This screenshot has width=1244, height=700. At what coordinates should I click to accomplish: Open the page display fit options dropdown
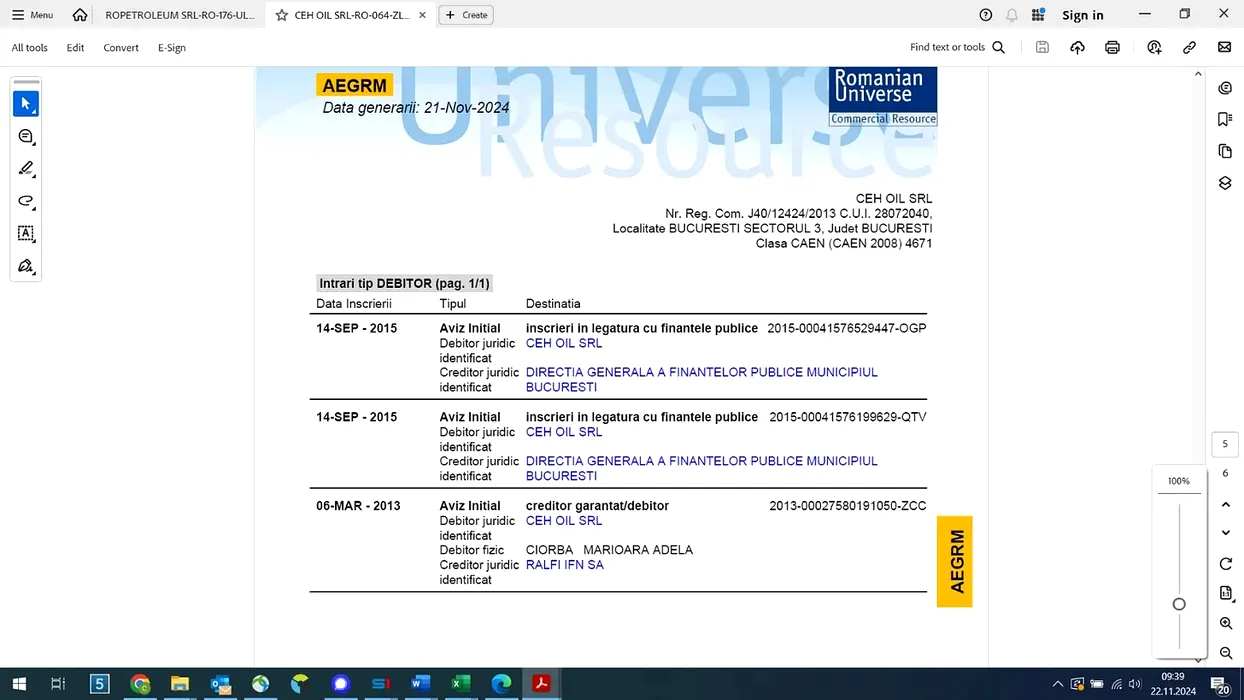[1226, 594]
